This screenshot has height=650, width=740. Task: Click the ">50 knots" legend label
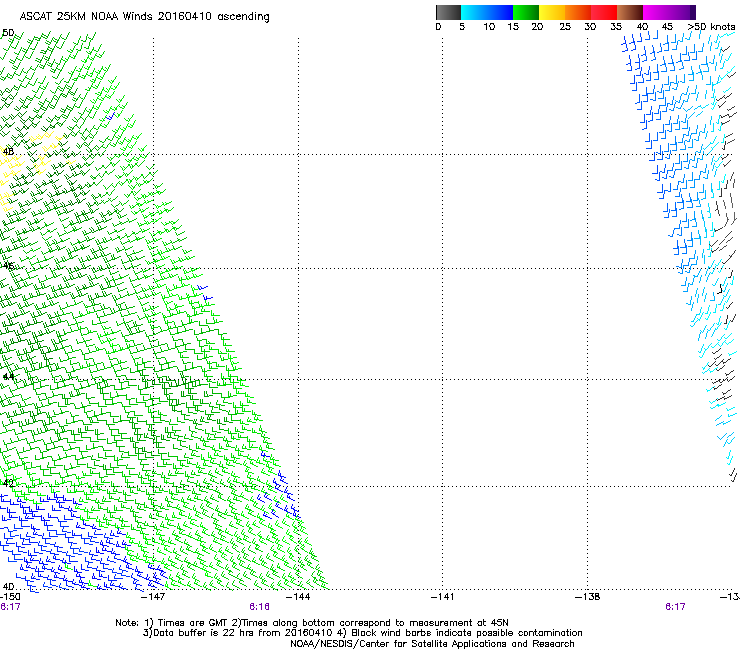711,27
